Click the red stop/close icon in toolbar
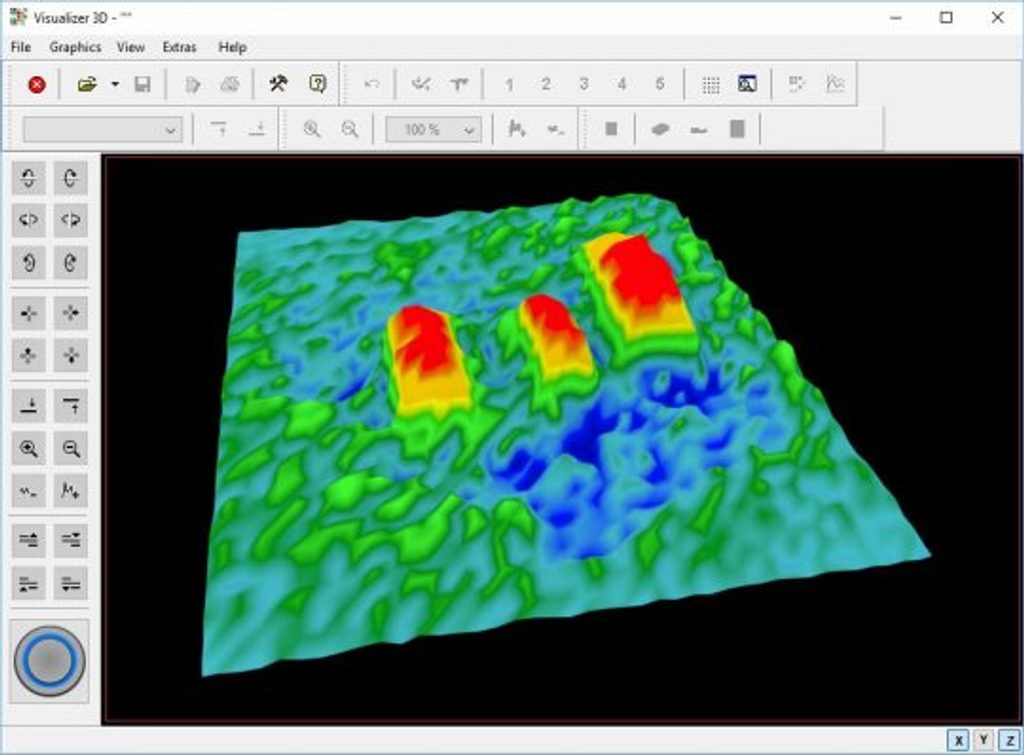Image resolution: width=1024 pixels, height=755 pixels. click(37, 85)
